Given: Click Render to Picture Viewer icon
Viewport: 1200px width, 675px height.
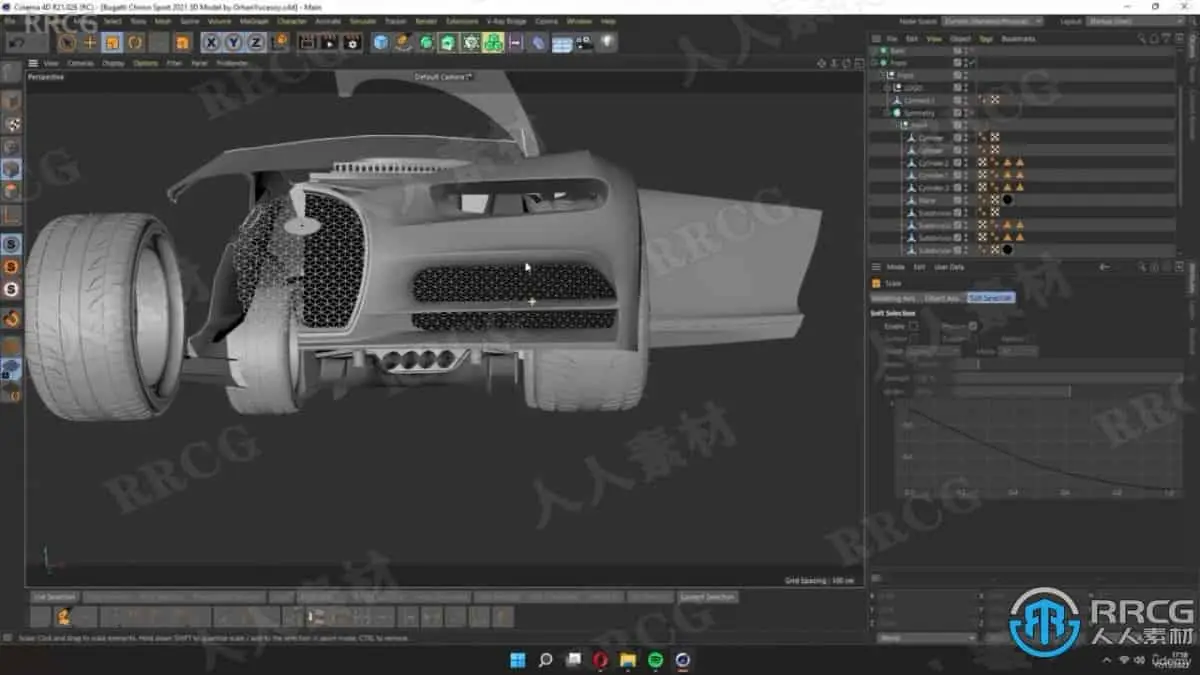Looking at the screenshot, I should [x=329, y=42].
